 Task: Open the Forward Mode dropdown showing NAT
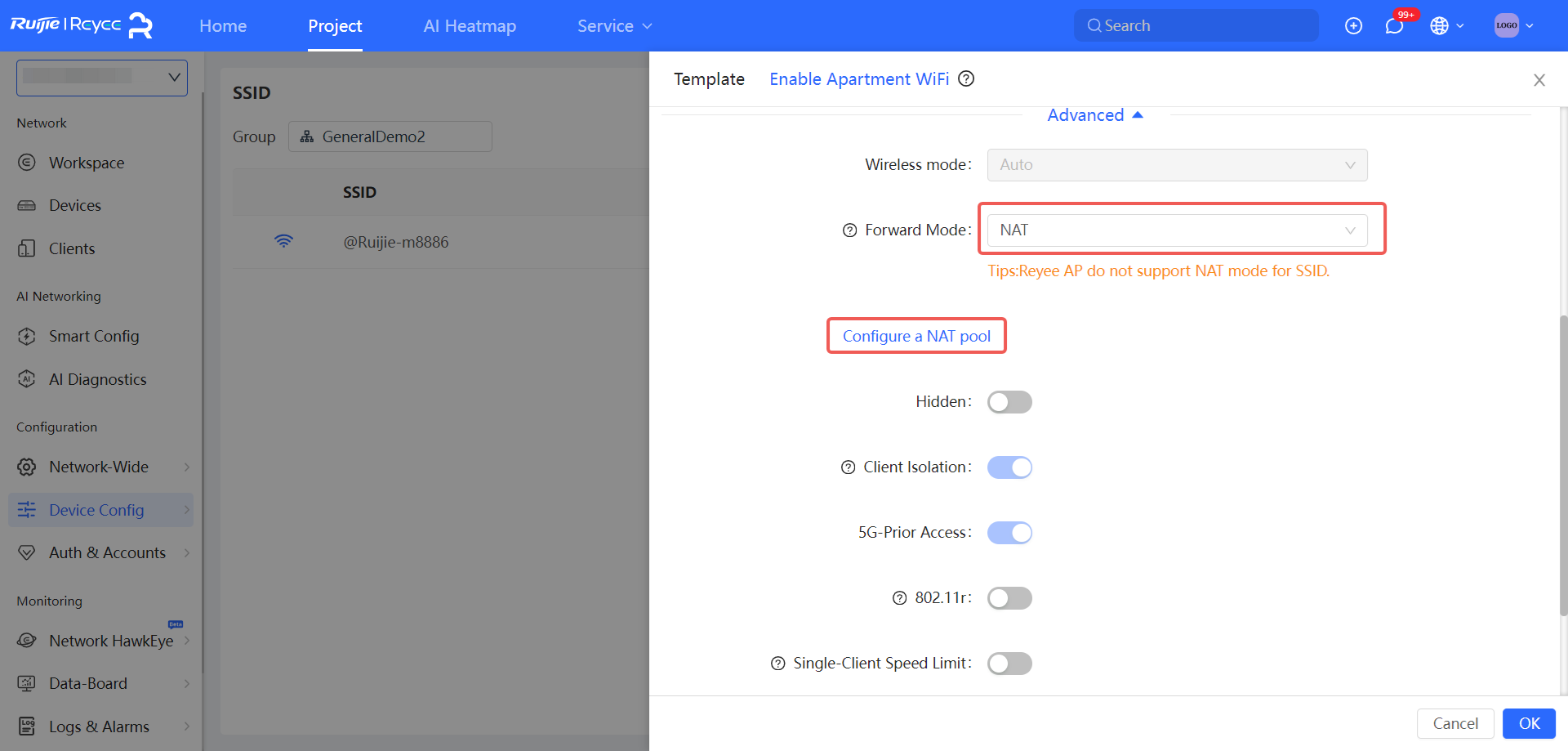coord(1178,230)
